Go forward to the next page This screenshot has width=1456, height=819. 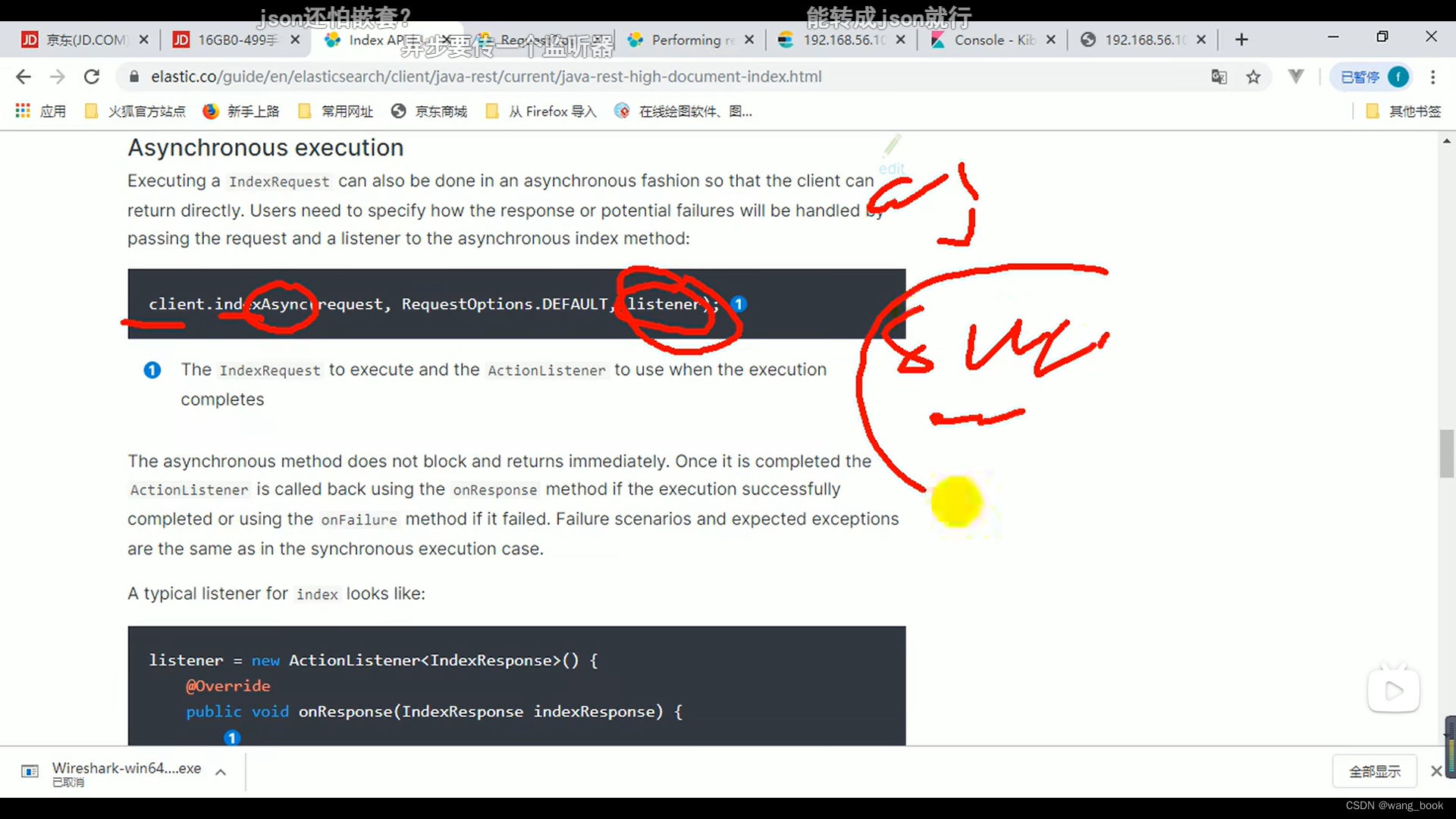(x=57, y=77)
